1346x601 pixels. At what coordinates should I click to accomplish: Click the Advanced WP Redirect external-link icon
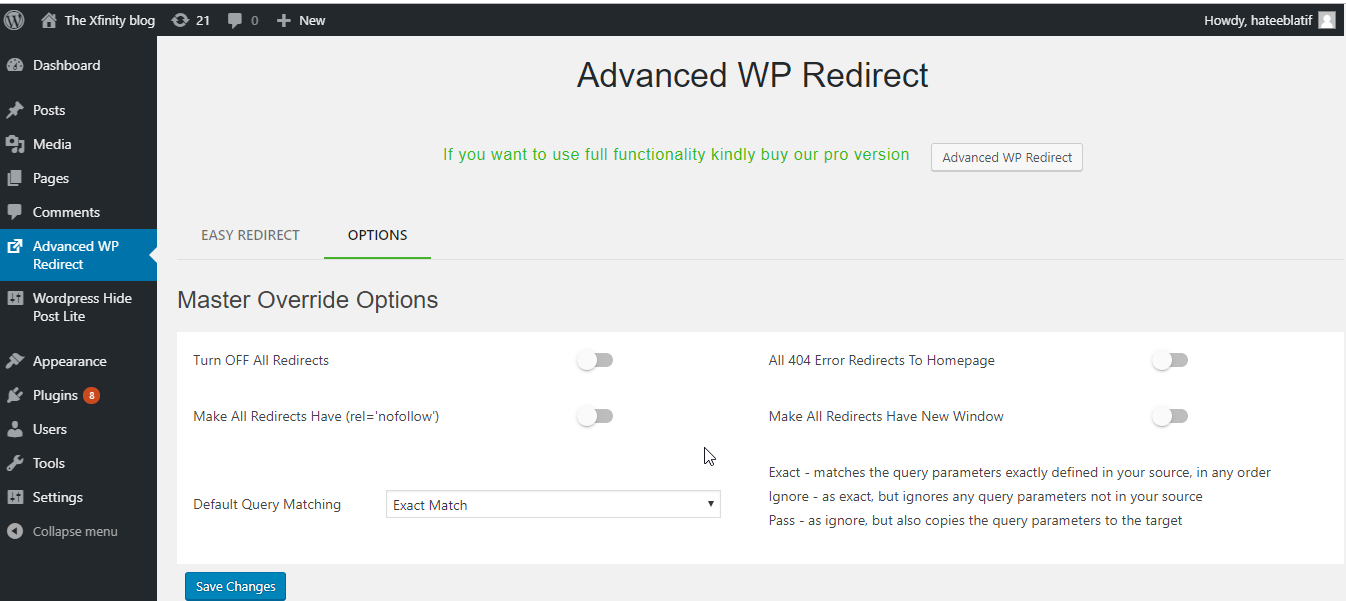(15, 246)
